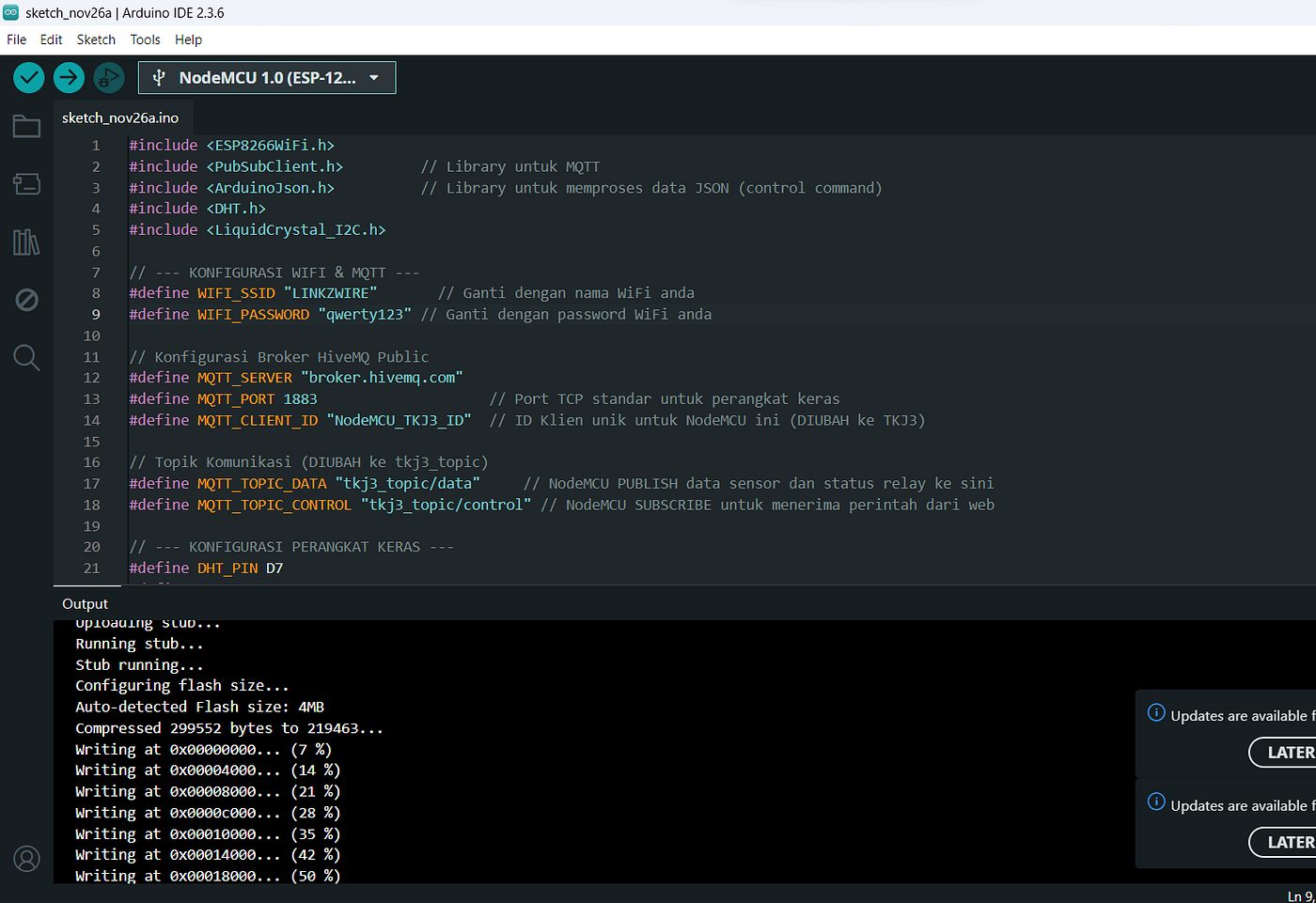Click the "NodeMCU_TKJ3_ID" client ID string
Screen dimensions: 1316x903
[399, 420]
